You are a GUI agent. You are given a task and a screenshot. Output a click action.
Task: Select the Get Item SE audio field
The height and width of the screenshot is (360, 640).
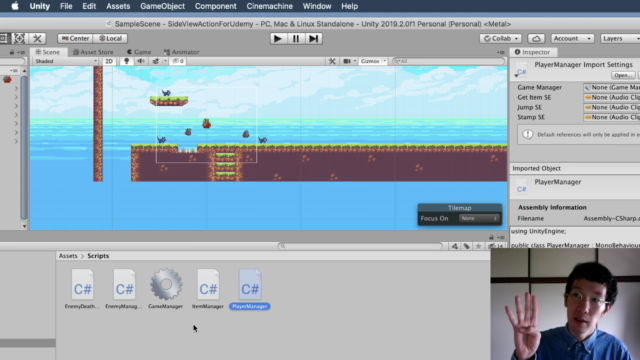click(611, 97)
